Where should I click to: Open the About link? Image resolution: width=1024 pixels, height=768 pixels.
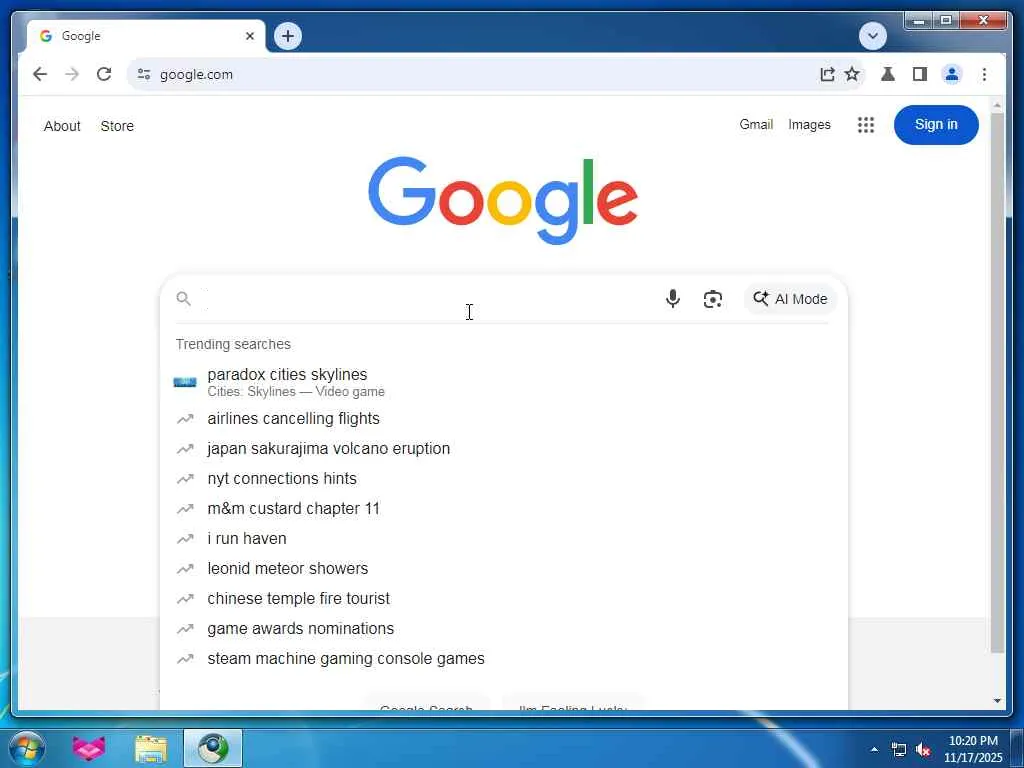[x=62, y=126]
